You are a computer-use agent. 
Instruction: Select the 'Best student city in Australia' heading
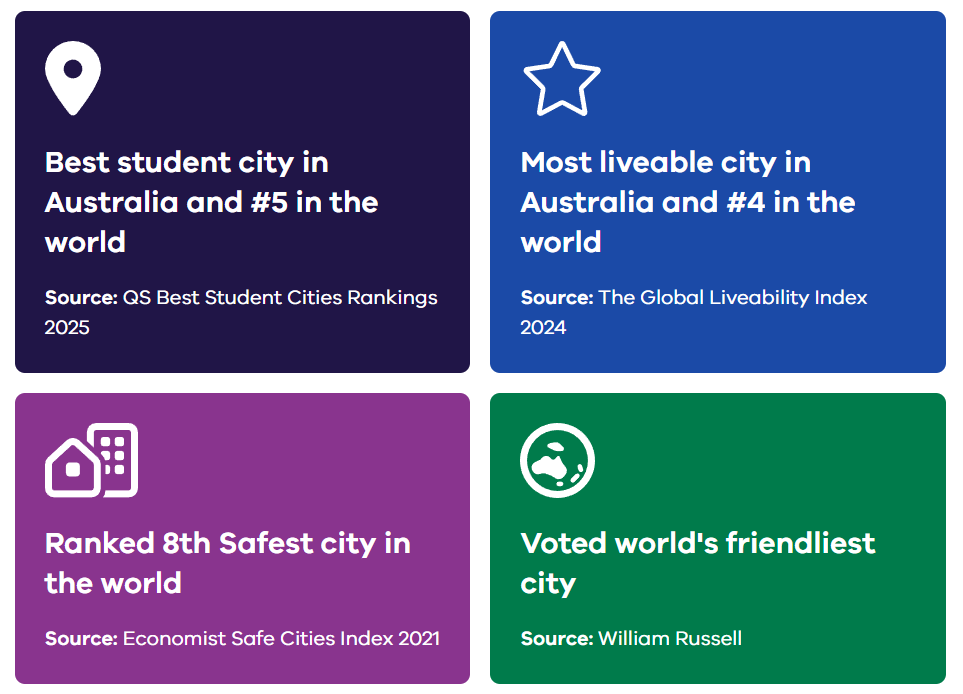click(x=211, y=202)
